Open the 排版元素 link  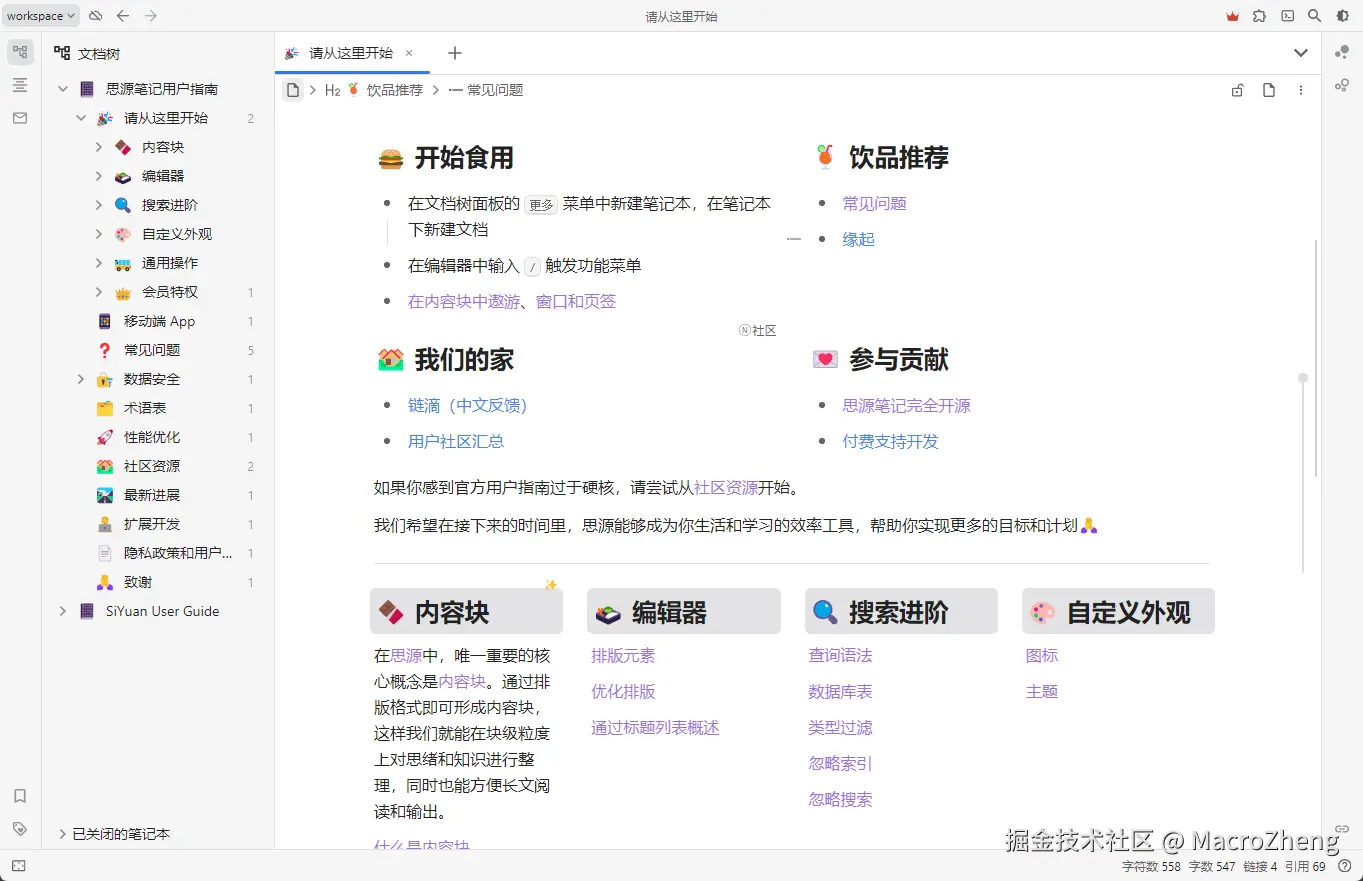tap(623, 656)
